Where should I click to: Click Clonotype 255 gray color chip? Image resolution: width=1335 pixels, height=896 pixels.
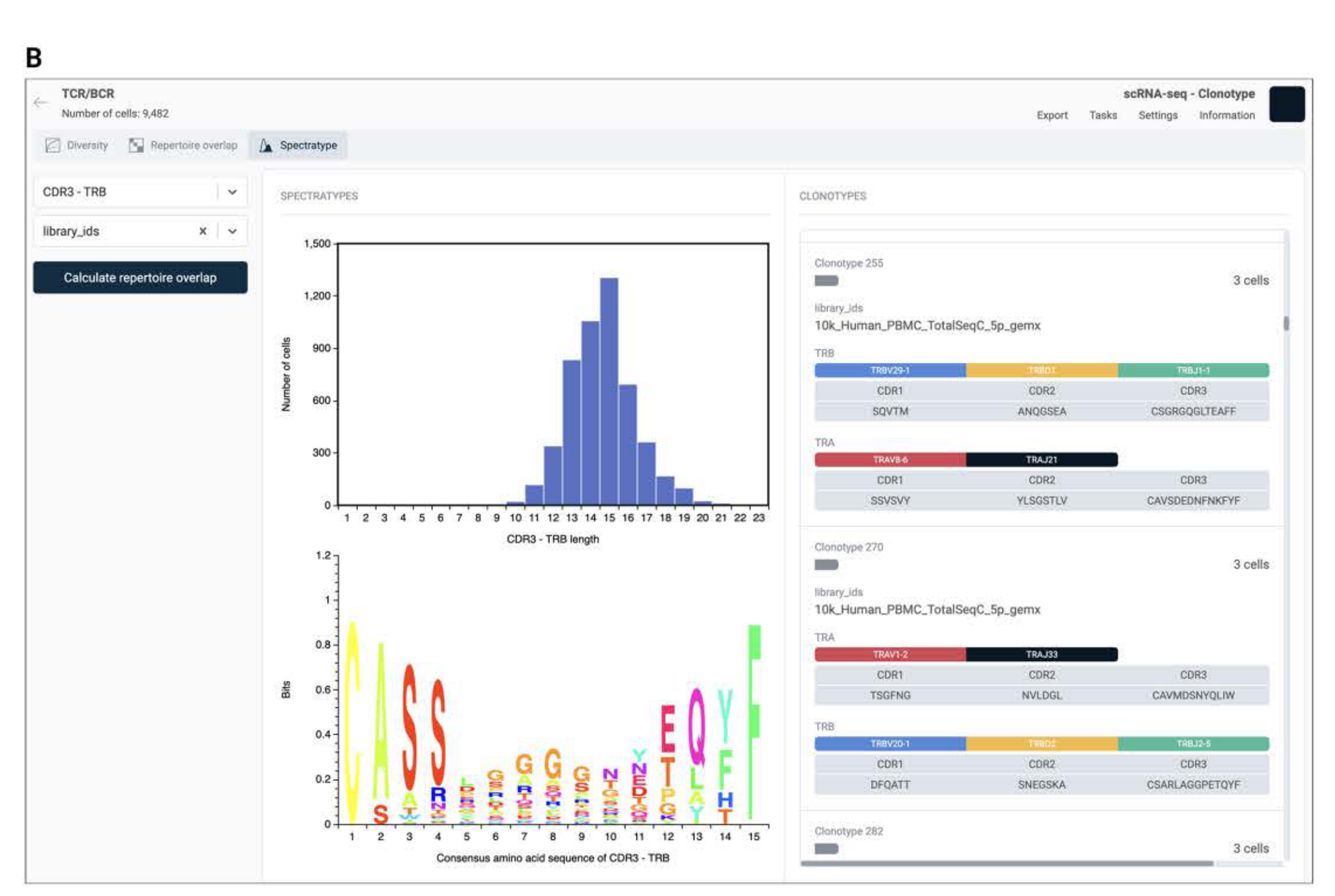click(x=826, y=281)
